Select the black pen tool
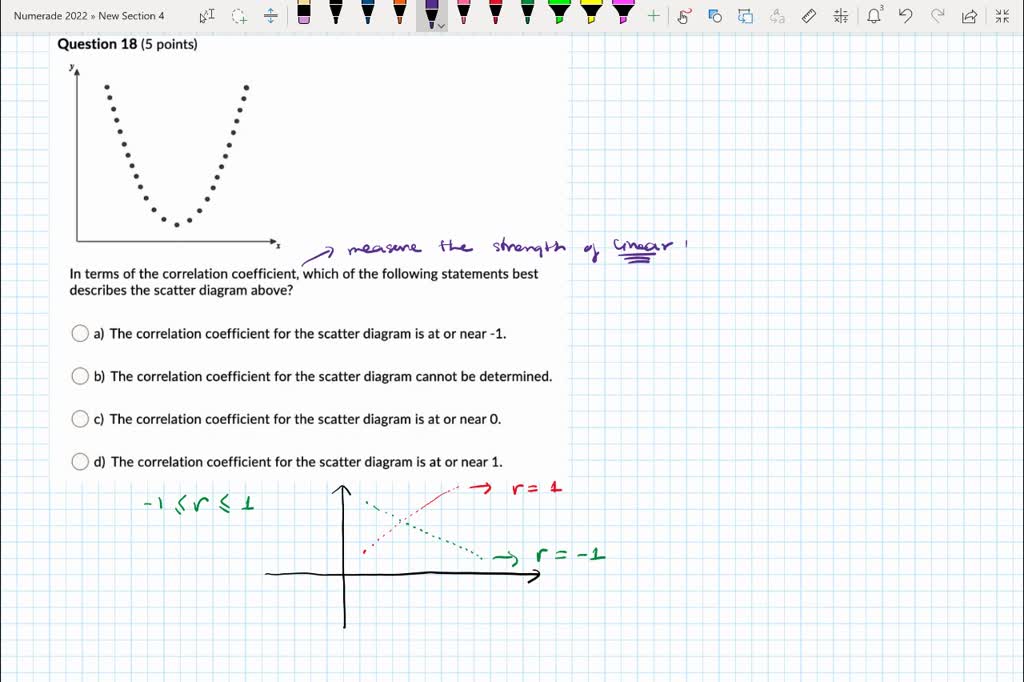Viewport: 1024px width, 682px height. pos(334,15)
